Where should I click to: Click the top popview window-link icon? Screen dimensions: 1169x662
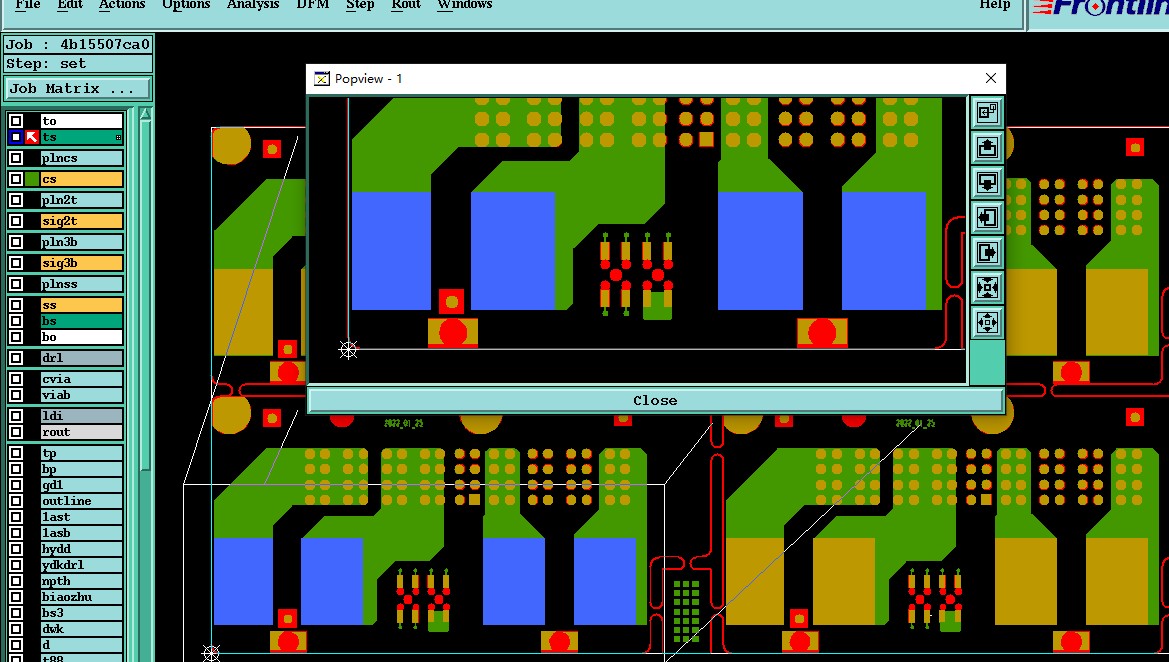point(987,113)
